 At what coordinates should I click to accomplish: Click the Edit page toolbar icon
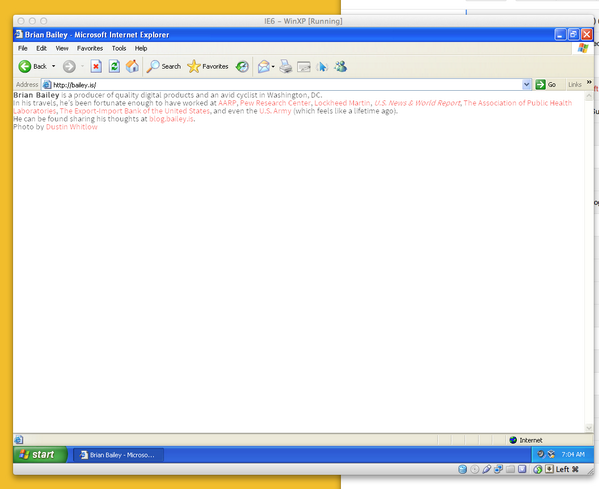[304, 67]
